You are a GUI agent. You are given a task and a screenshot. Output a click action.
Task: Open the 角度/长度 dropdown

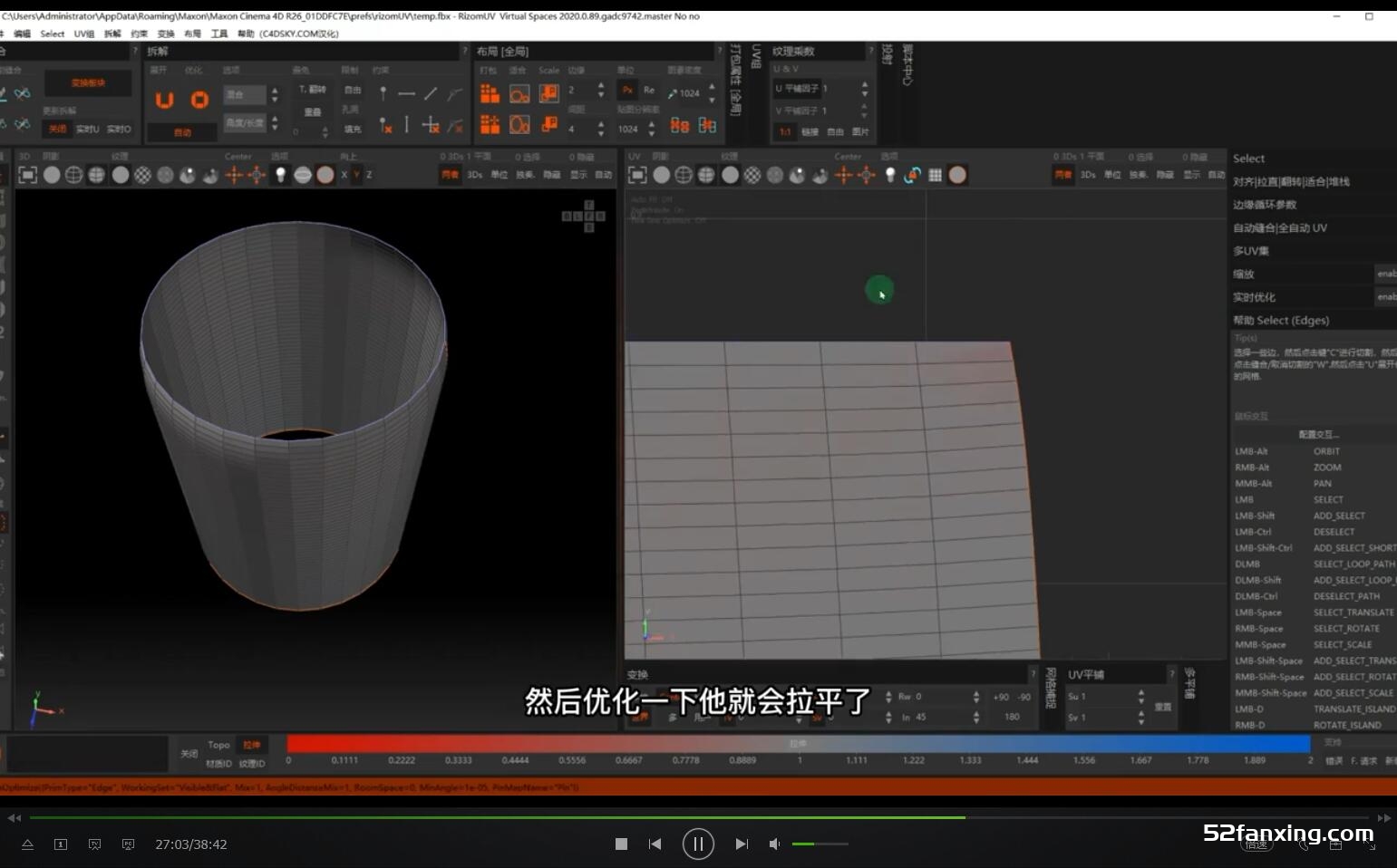[x=245, y=122]
